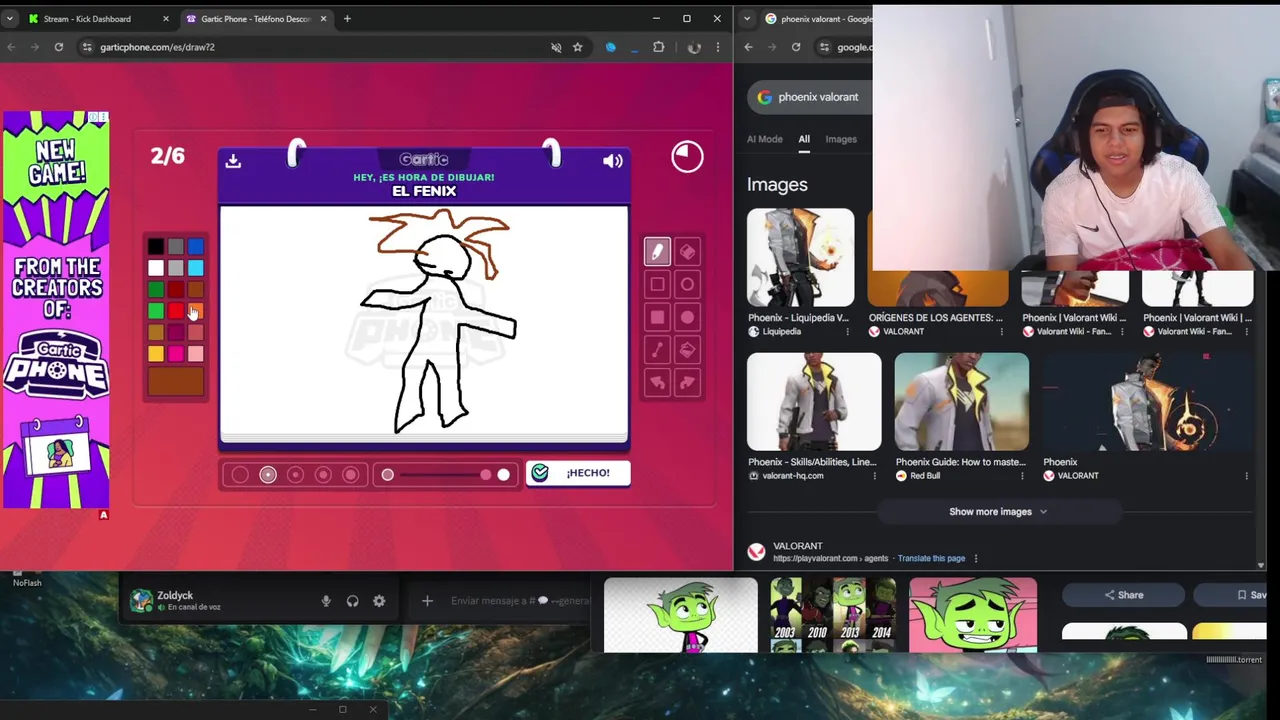The height and width of the screenshot is (720, 1280).
Task: Choose the empty ellipse shape tool
Action: click(x=687, y=285)
